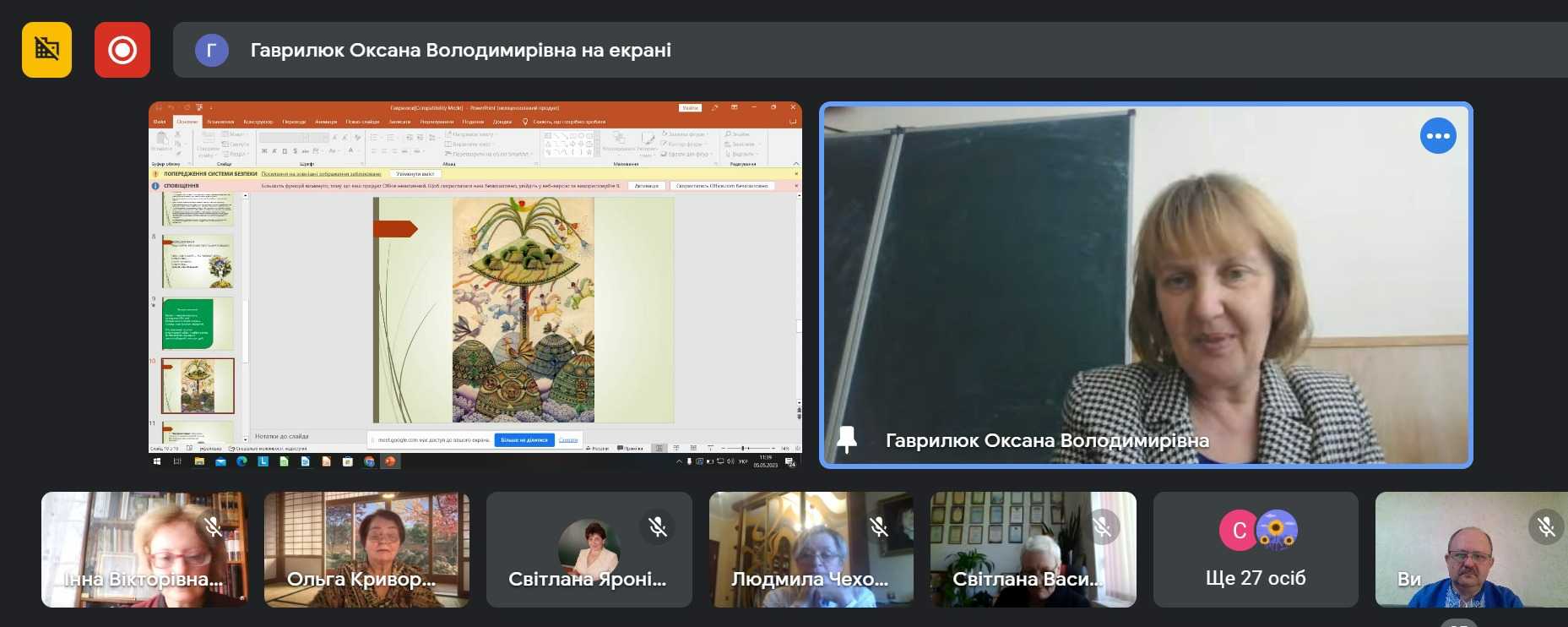The image size is (1568, 627).
Task: Click the muted microphone icon on Світлана Яроні's tile
Action: (657, 527)
